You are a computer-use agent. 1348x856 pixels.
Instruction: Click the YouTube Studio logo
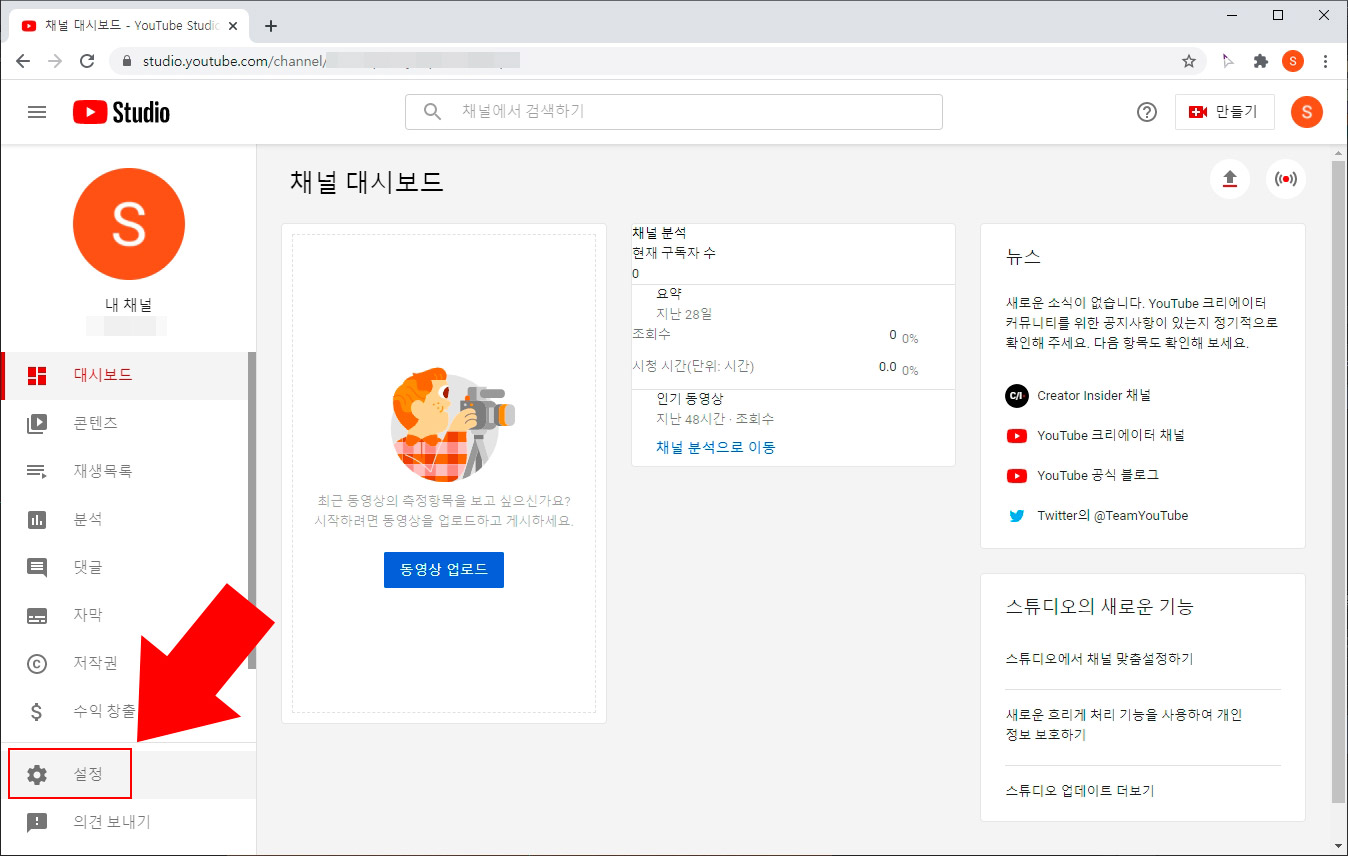[120, 112]
